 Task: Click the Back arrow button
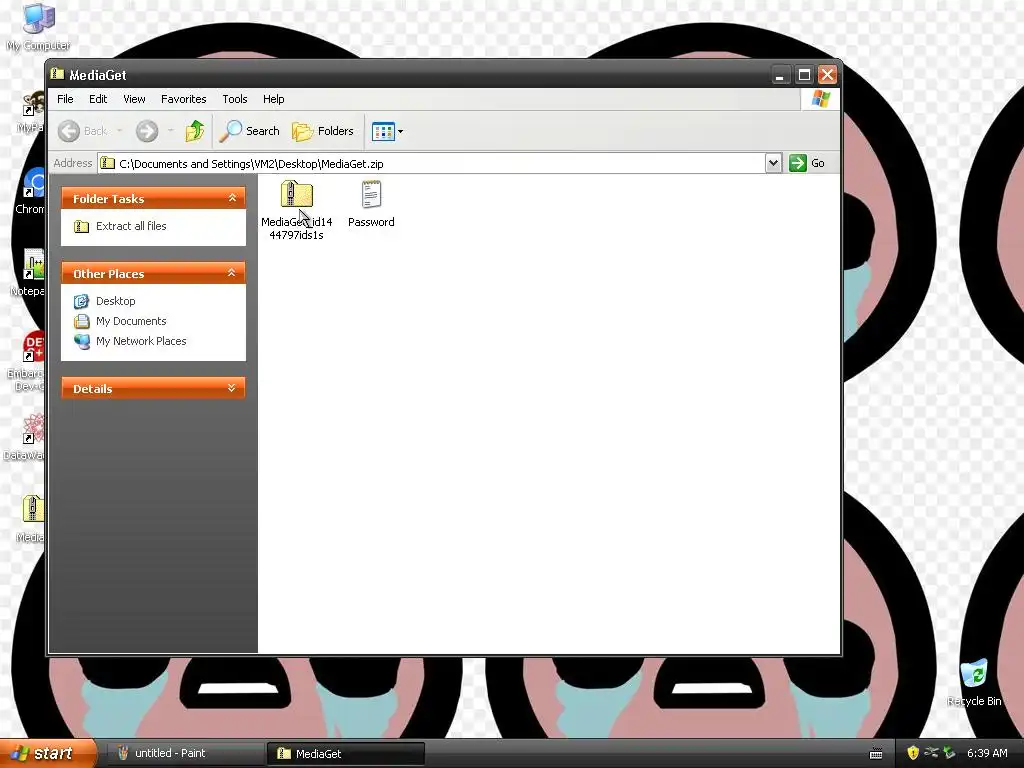tap(69, 131)
